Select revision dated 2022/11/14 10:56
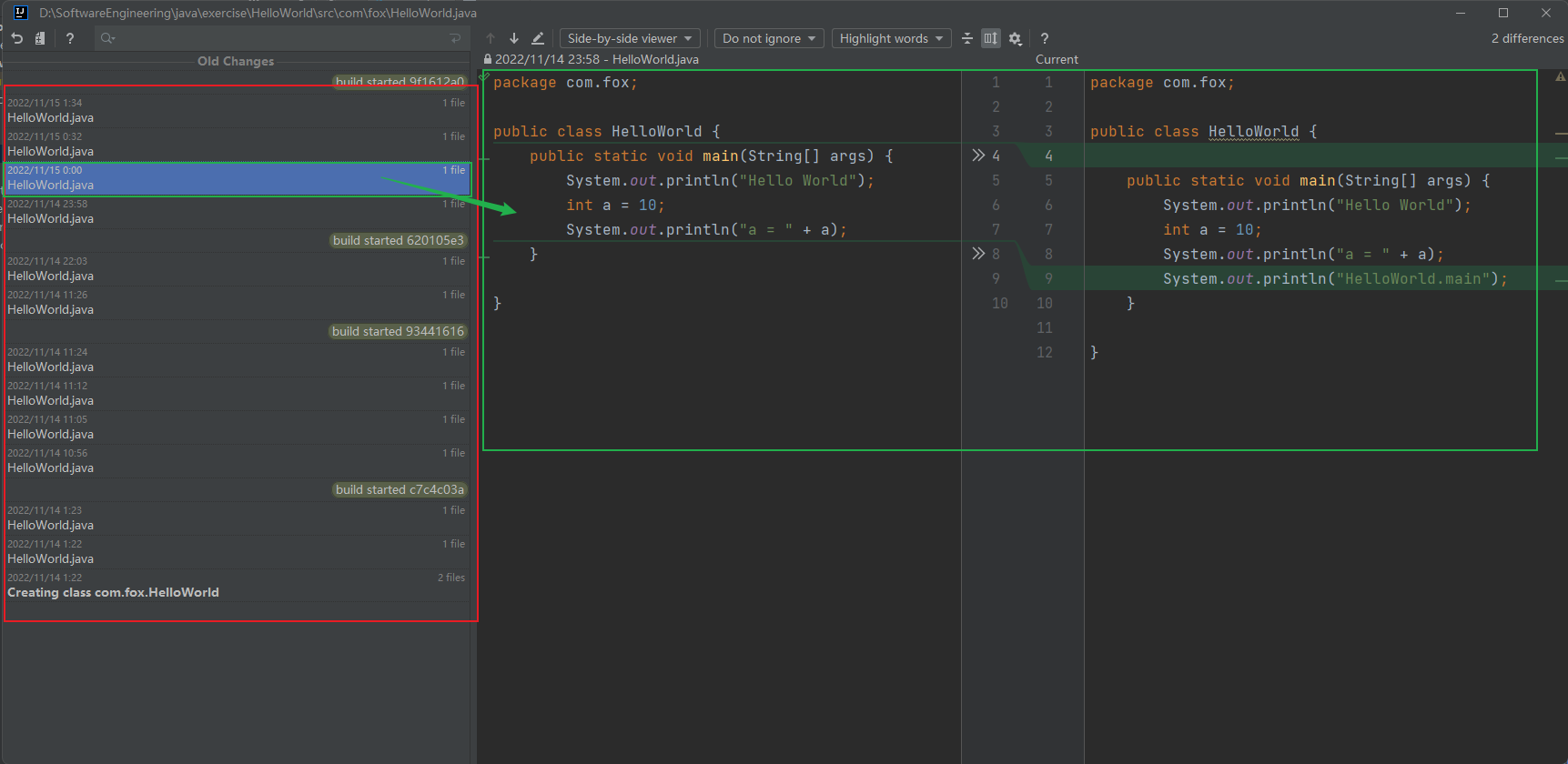 tap(236, 461)
